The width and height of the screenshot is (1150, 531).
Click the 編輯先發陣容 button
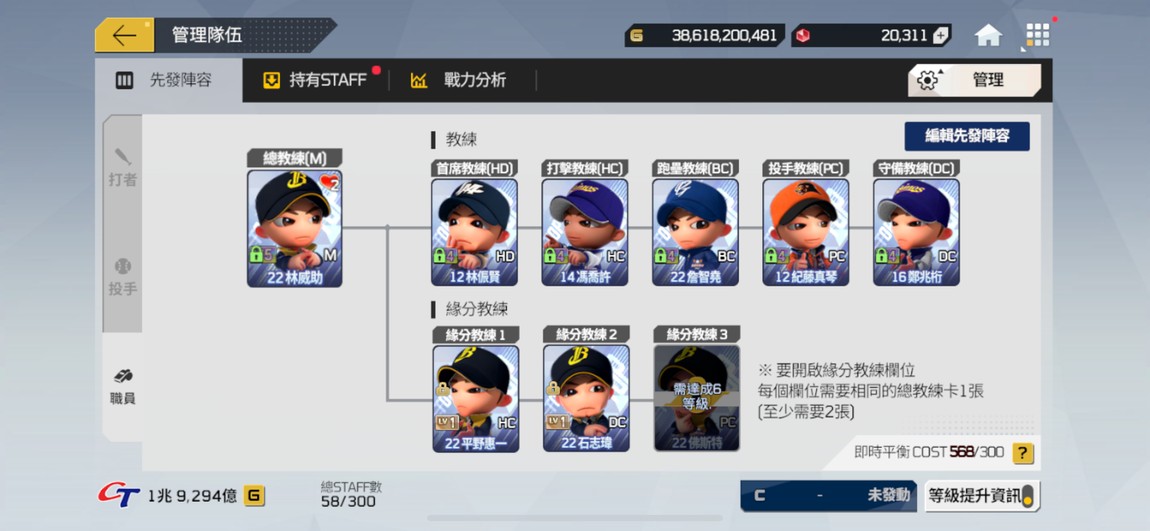[x=967, y=136]
